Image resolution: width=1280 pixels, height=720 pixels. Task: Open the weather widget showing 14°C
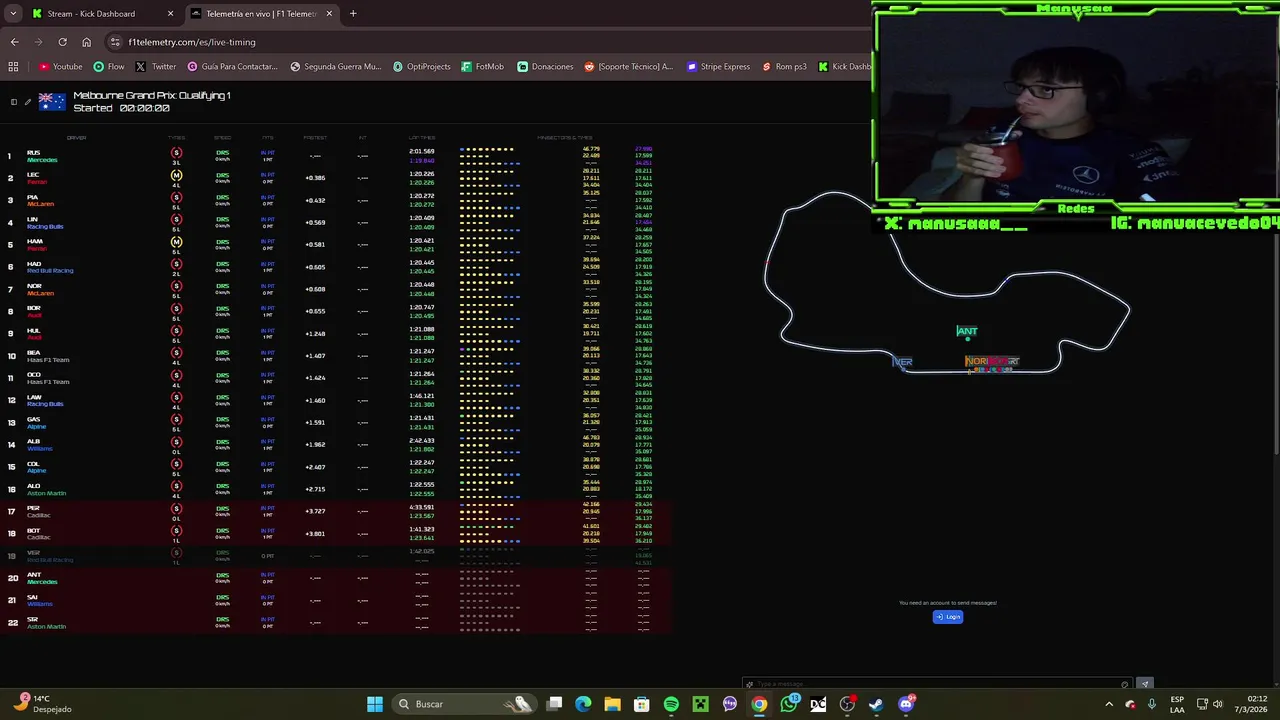coord(44,704)
